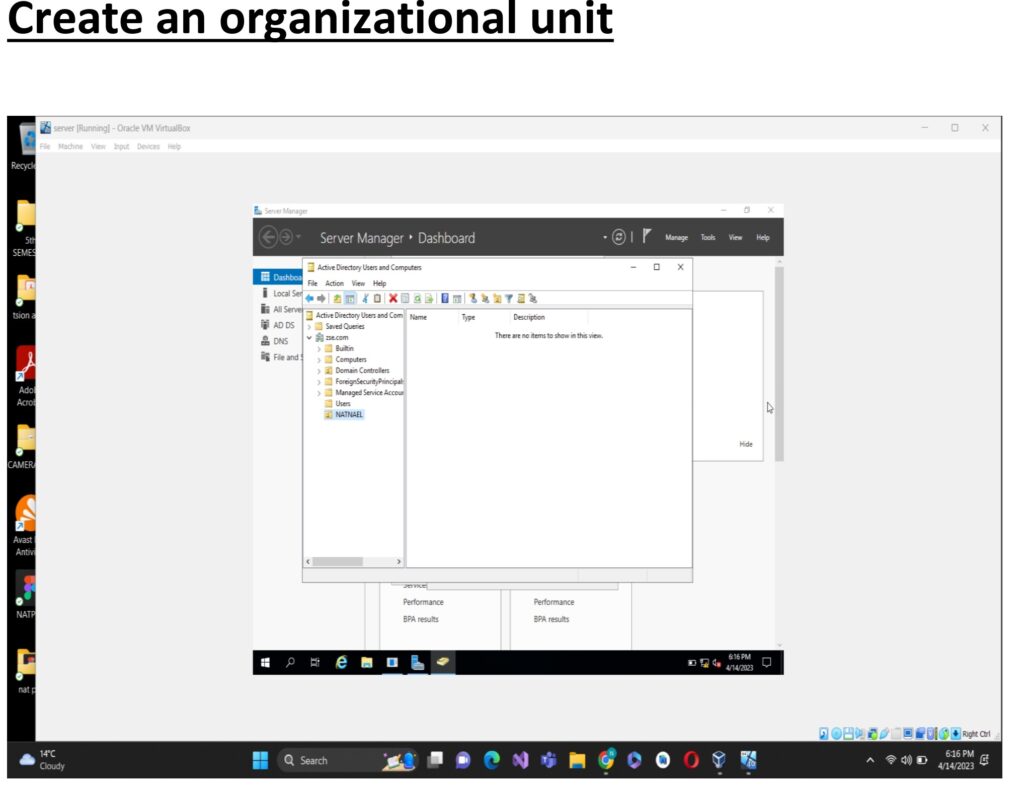Expand the Saved Queries tree node
Image resolution: width=1024 pixels, height=789 pixels.
click(310, 327)
